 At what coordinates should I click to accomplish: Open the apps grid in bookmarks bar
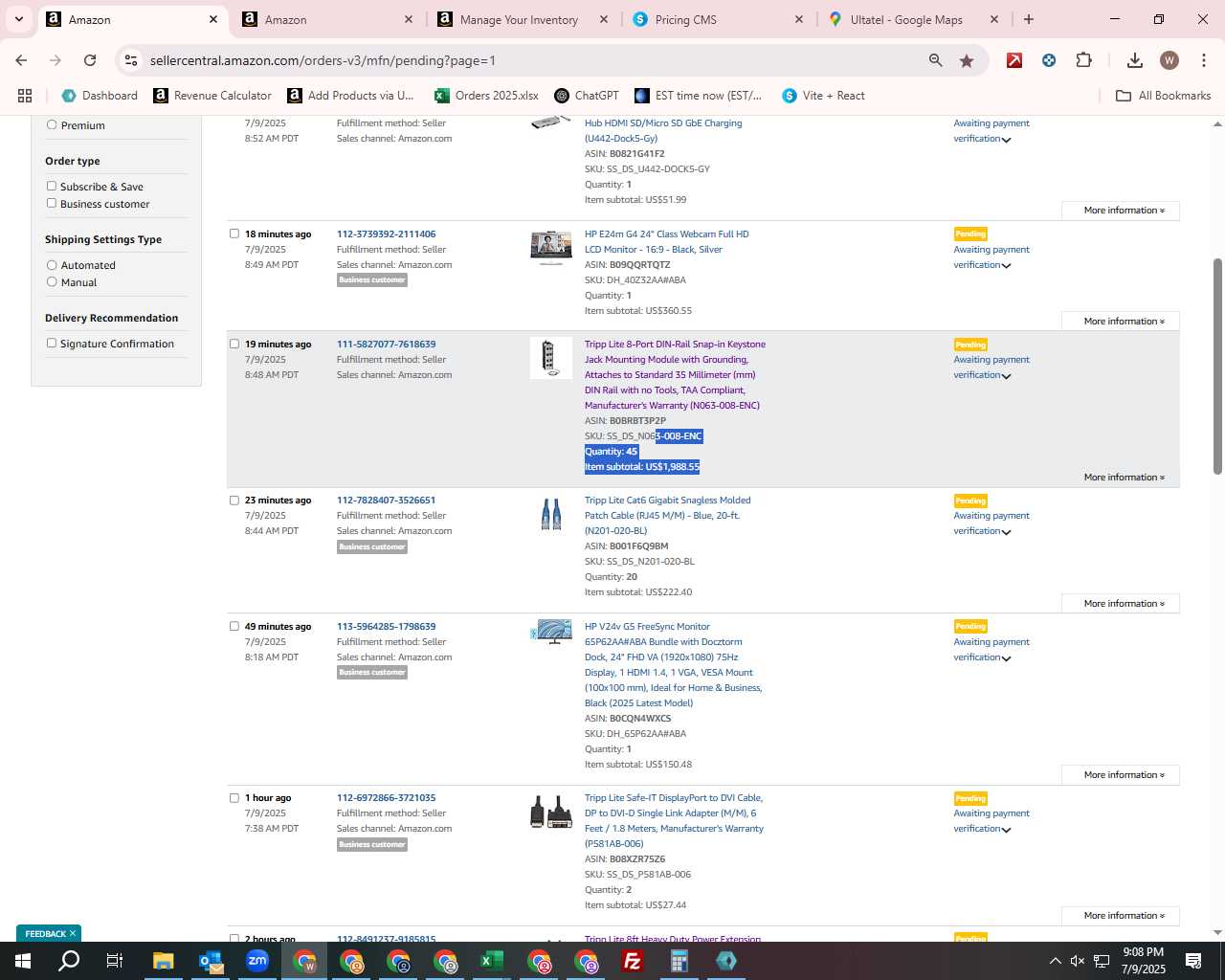25,96
